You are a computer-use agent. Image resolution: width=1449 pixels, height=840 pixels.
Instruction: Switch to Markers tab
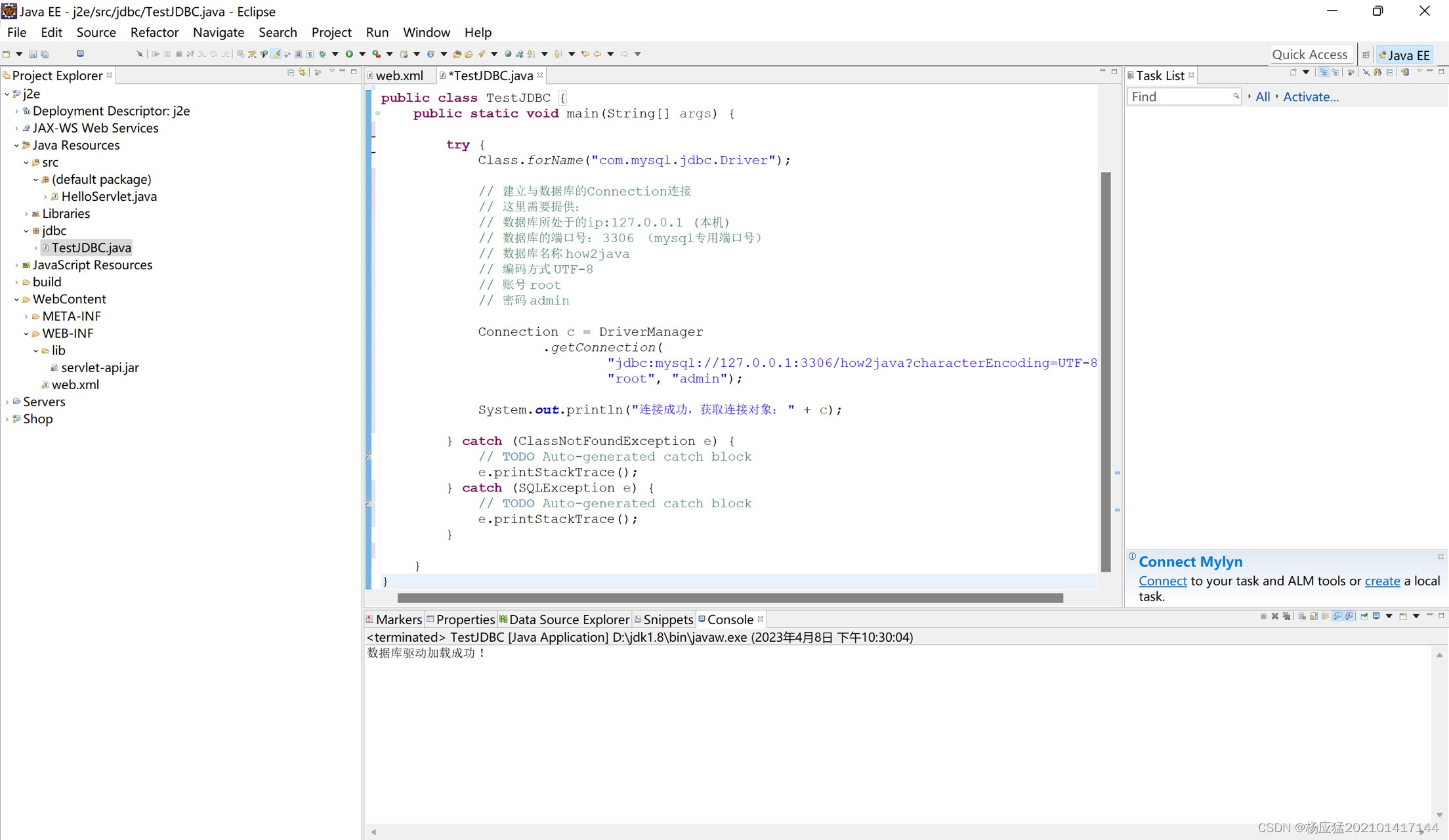(394, 619)
